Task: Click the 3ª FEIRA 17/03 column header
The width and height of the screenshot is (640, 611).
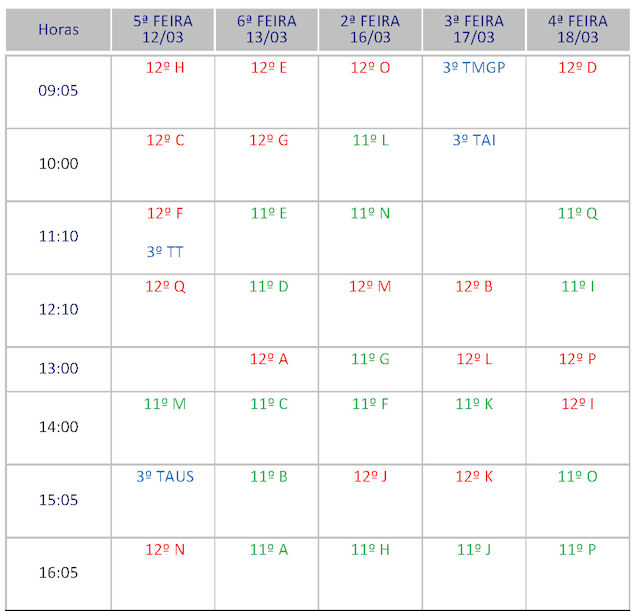Action: click(474, 29)
